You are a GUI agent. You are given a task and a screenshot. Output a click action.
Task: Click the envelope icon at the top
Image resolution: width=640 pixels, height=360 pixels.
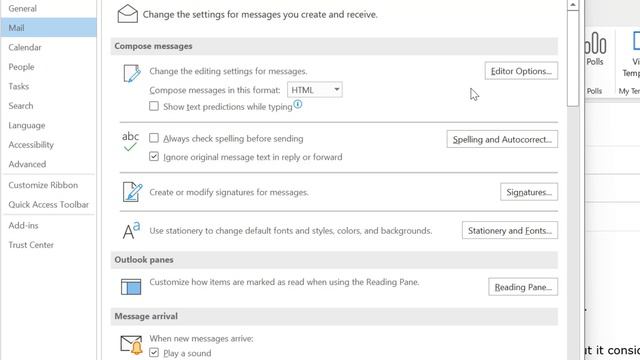(x=128, y=14)
